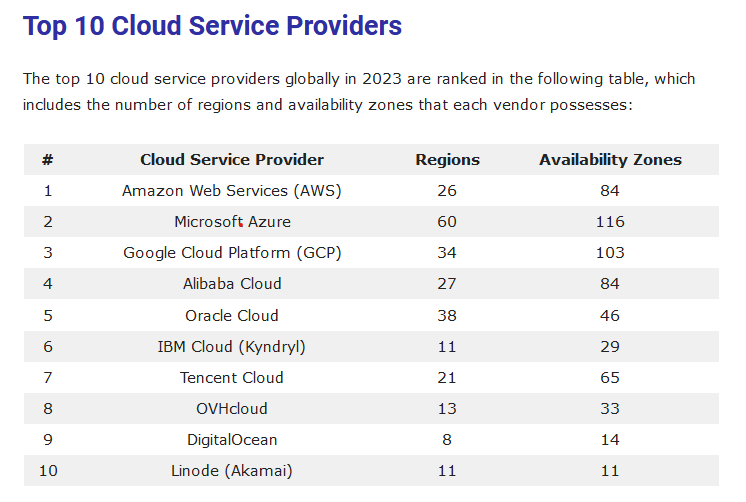This screenshot has width=746, height=502.
Task: Click rank number '9' in DigitalOcean row
Action: tap(48, 440)
